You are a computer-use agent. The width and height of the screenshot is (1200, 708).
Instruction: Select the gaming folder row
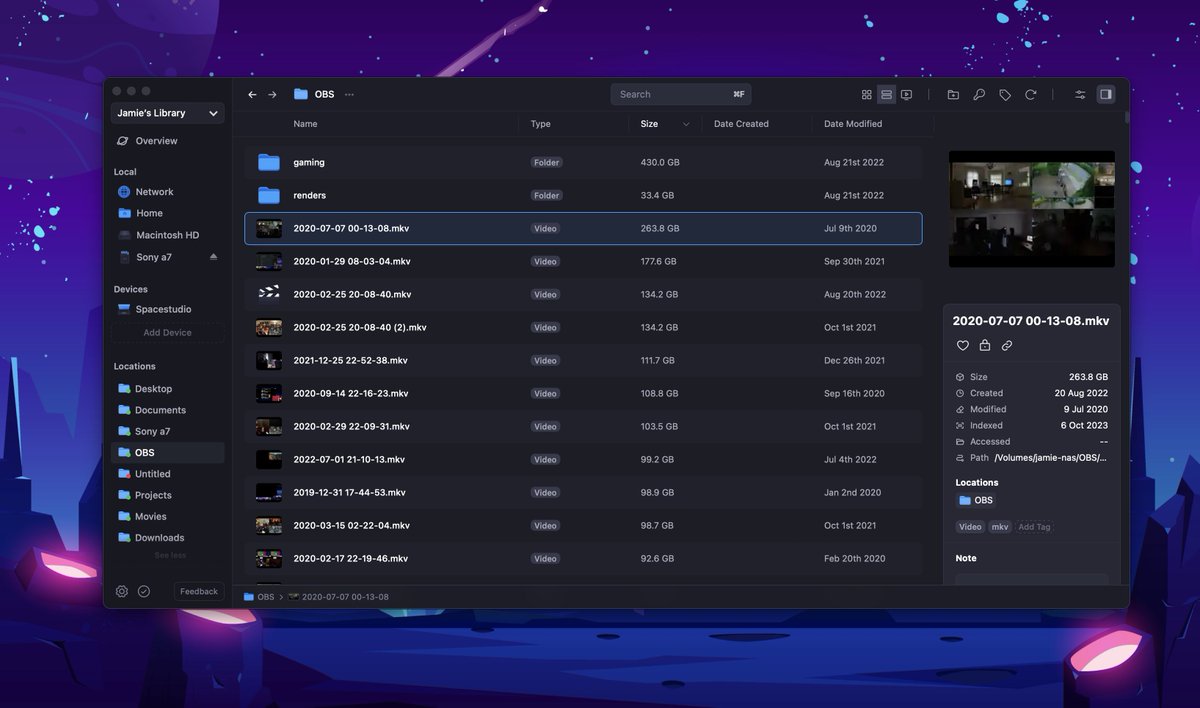pyautogui.click(x=583, y=162)
